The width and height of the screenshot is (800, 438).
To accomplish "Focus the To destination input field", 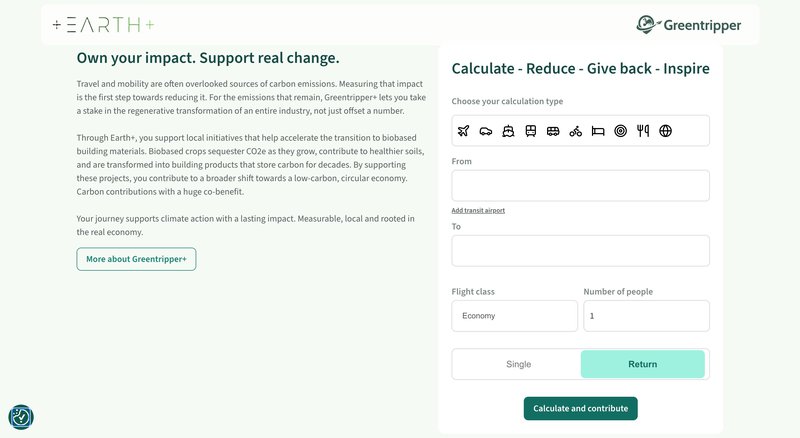I will (581, 251).
